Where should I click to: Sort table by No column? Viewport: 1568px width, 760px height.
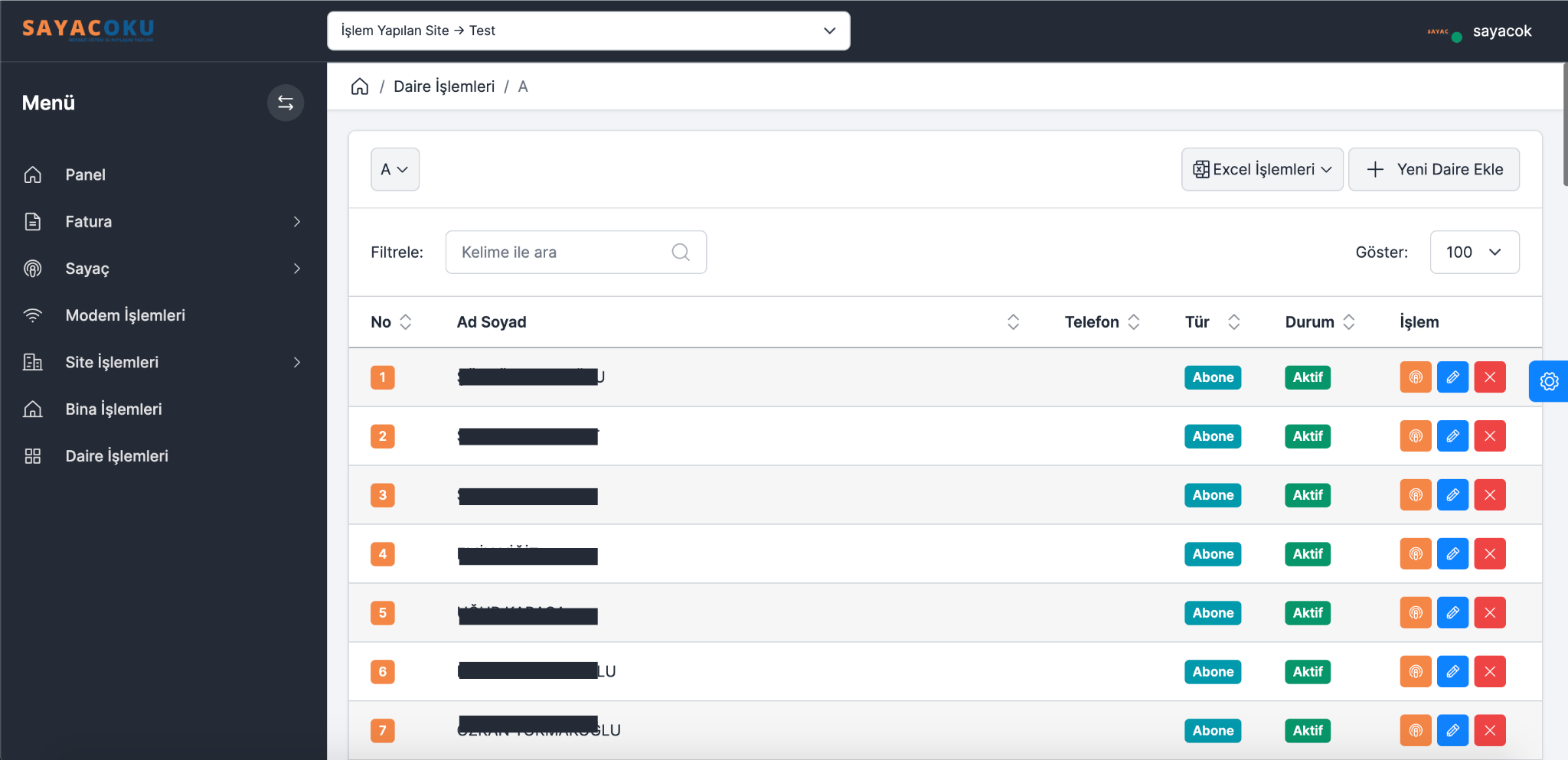[x=406, y=322]
